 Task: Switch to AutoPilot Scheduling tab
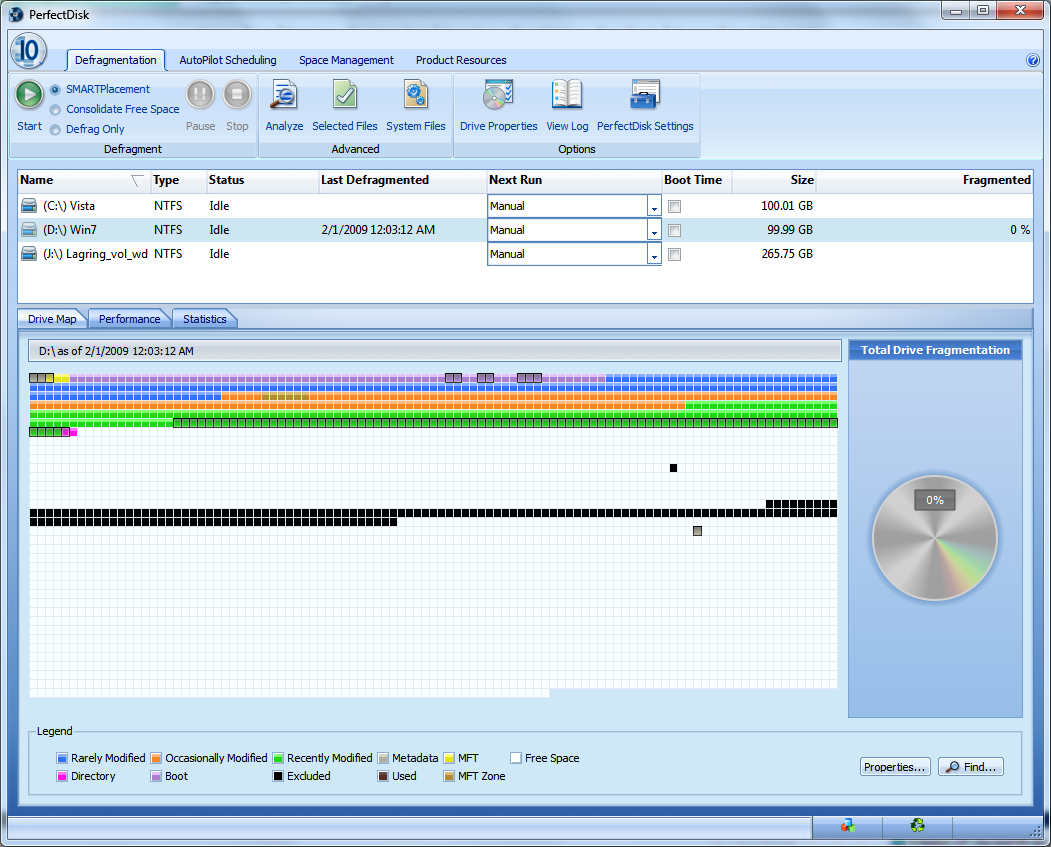point(228,60)
